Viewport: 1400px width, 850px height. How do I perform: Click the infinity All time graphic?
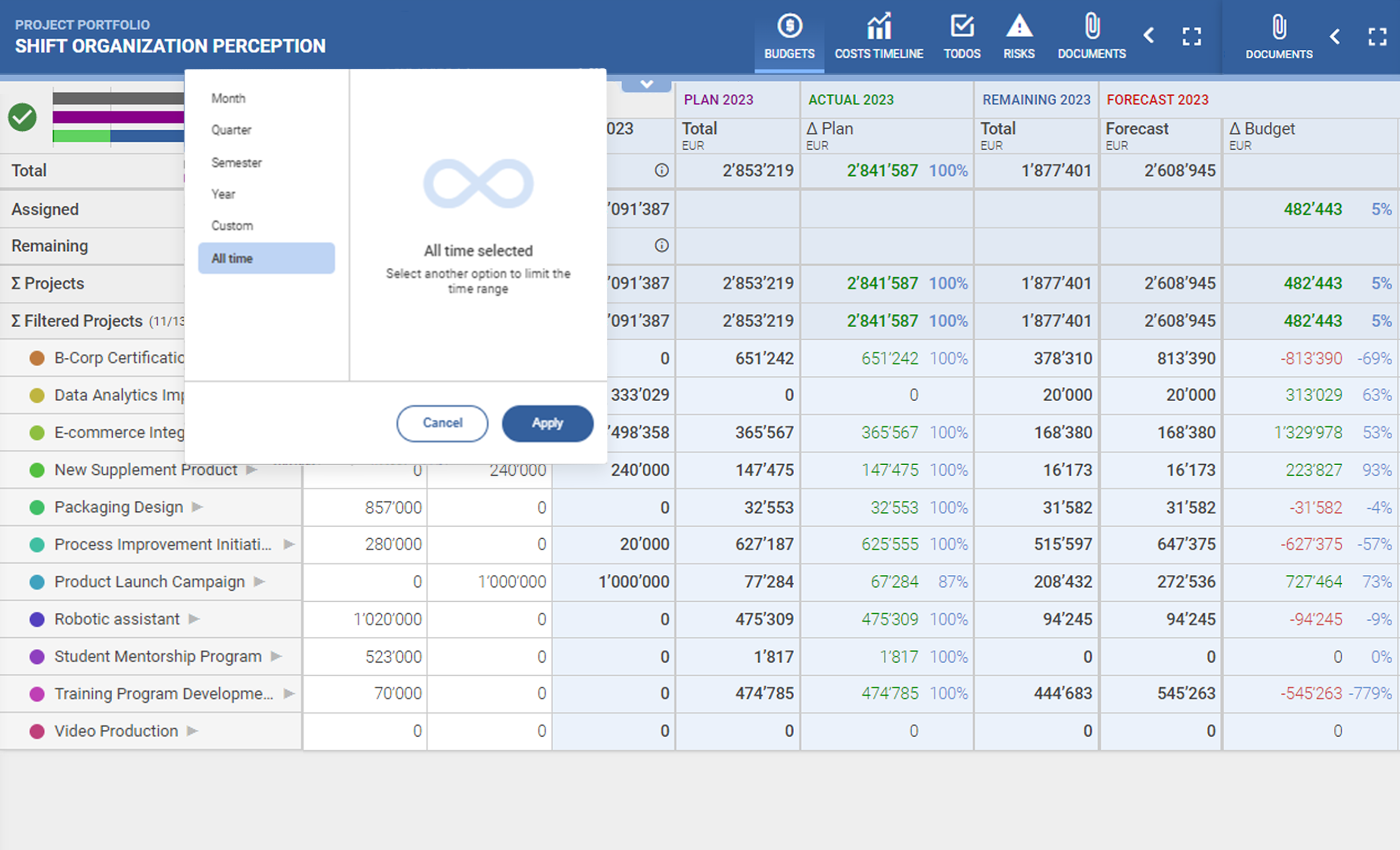(478, 184)
